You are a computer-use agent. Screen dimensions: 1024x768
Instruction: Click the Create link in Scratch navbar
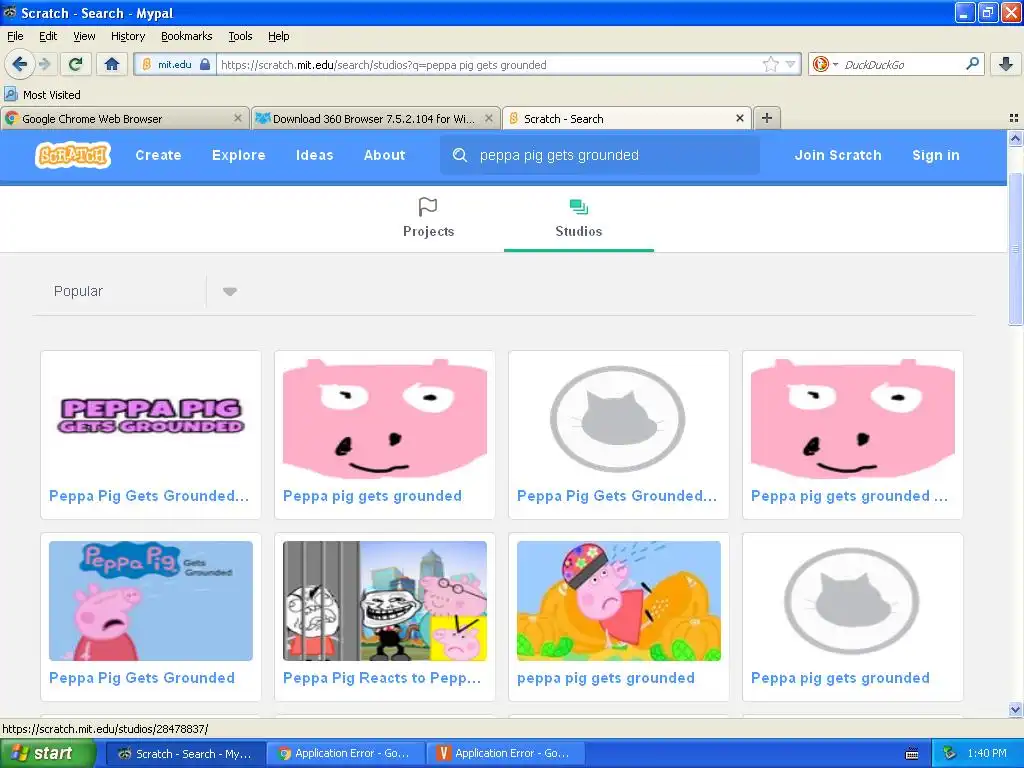[158, 155]
